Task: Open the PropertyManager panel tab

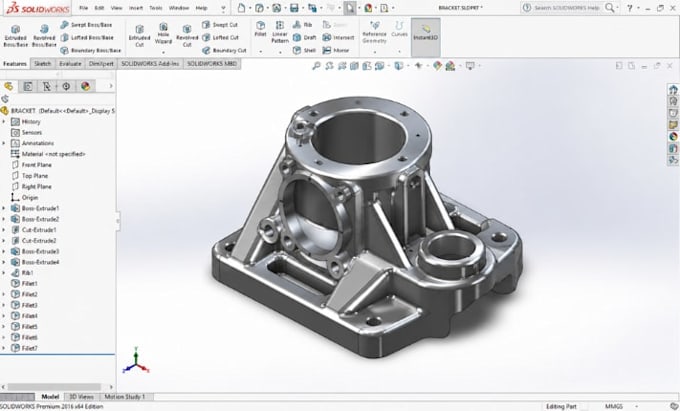Action: pos(28,86)
